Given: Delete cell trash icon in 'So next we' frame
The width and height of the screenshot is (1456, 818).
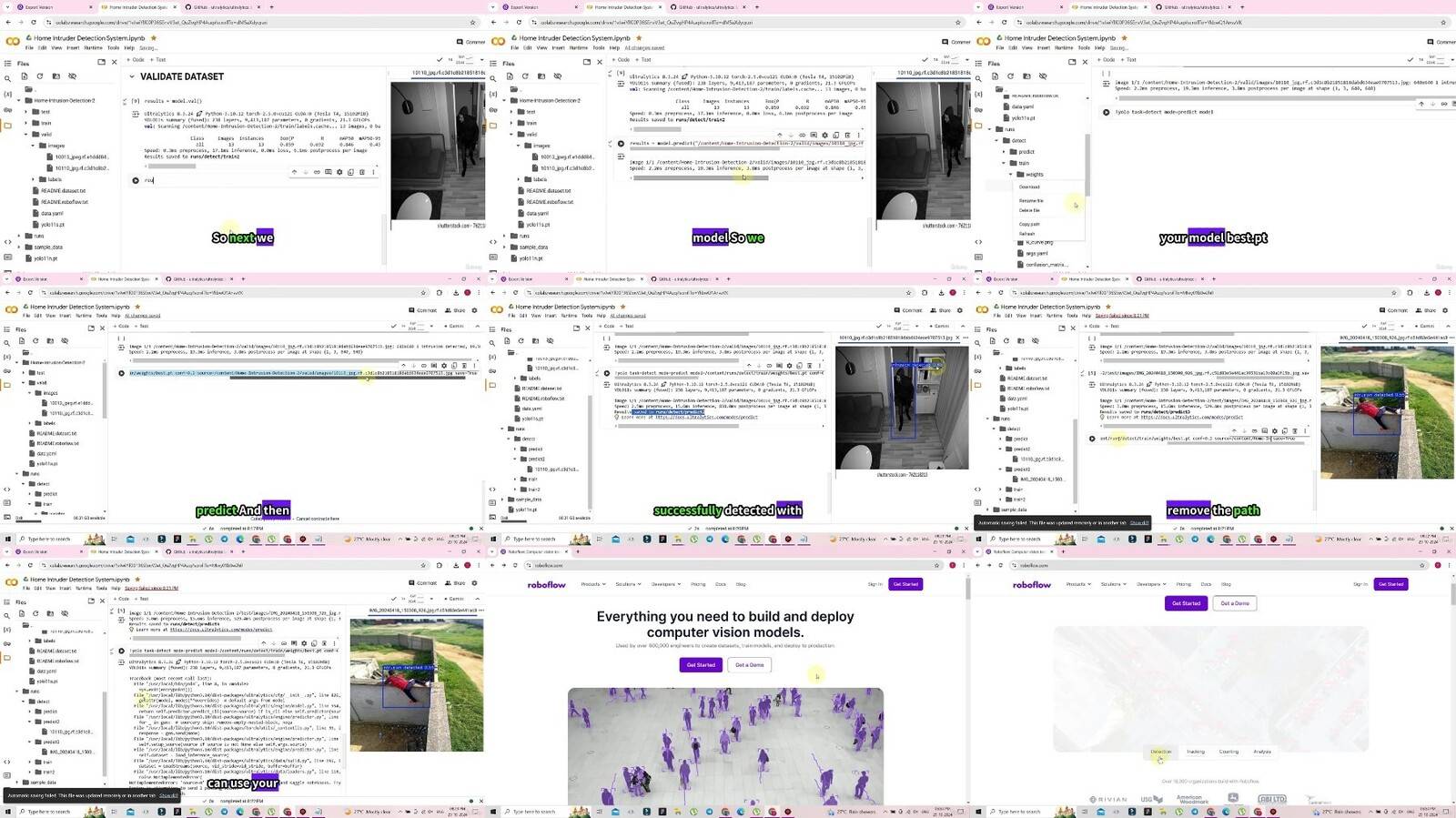Looking at the screenshot, I should point(362,172).
